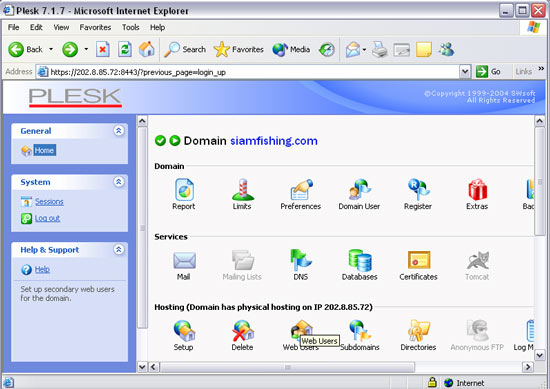Screen dimensions: 550x389
Task: Open the Tools menu
Action: [130, 27]
